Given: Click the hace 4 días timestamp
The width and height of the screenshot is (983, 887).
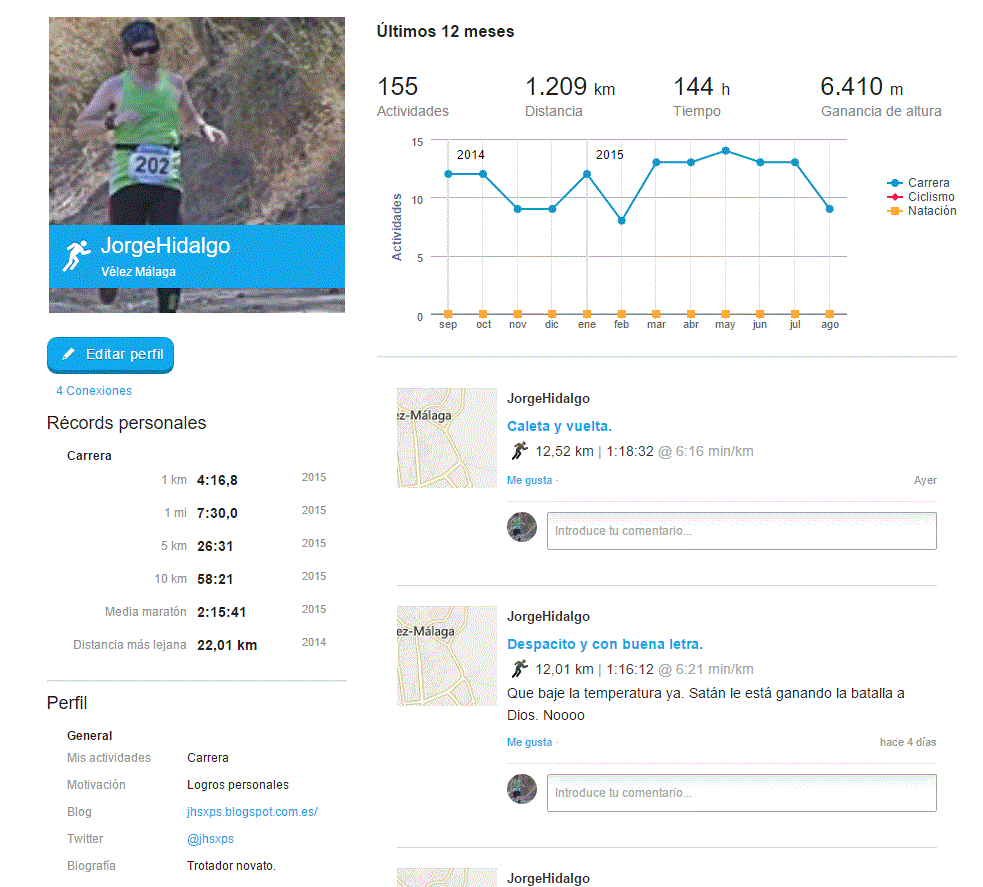Looking at the screenshot, I should coord(908,742).
